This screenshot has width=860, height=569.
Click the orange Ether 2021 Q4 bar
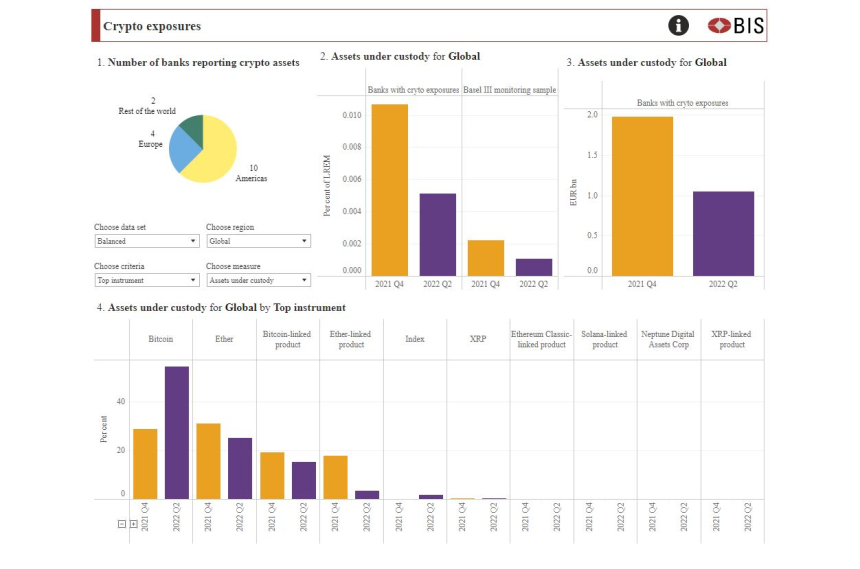point(209,460)
